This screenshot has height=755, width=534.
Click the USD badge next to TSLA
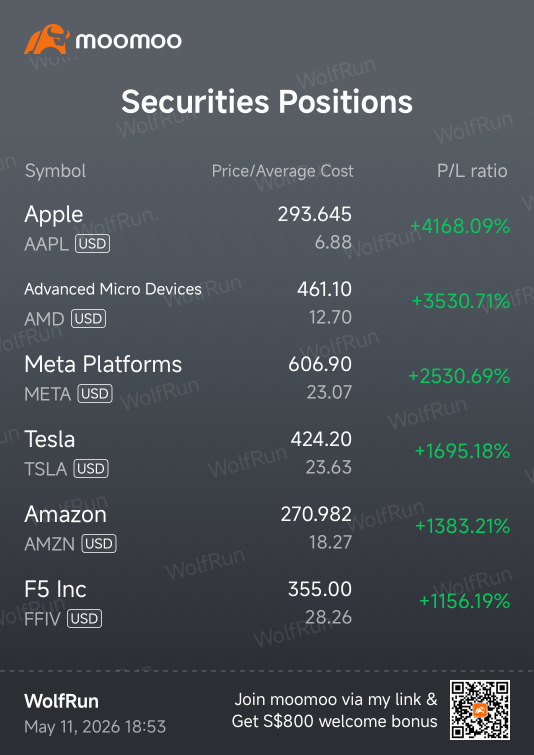click(x=91, y=469)
